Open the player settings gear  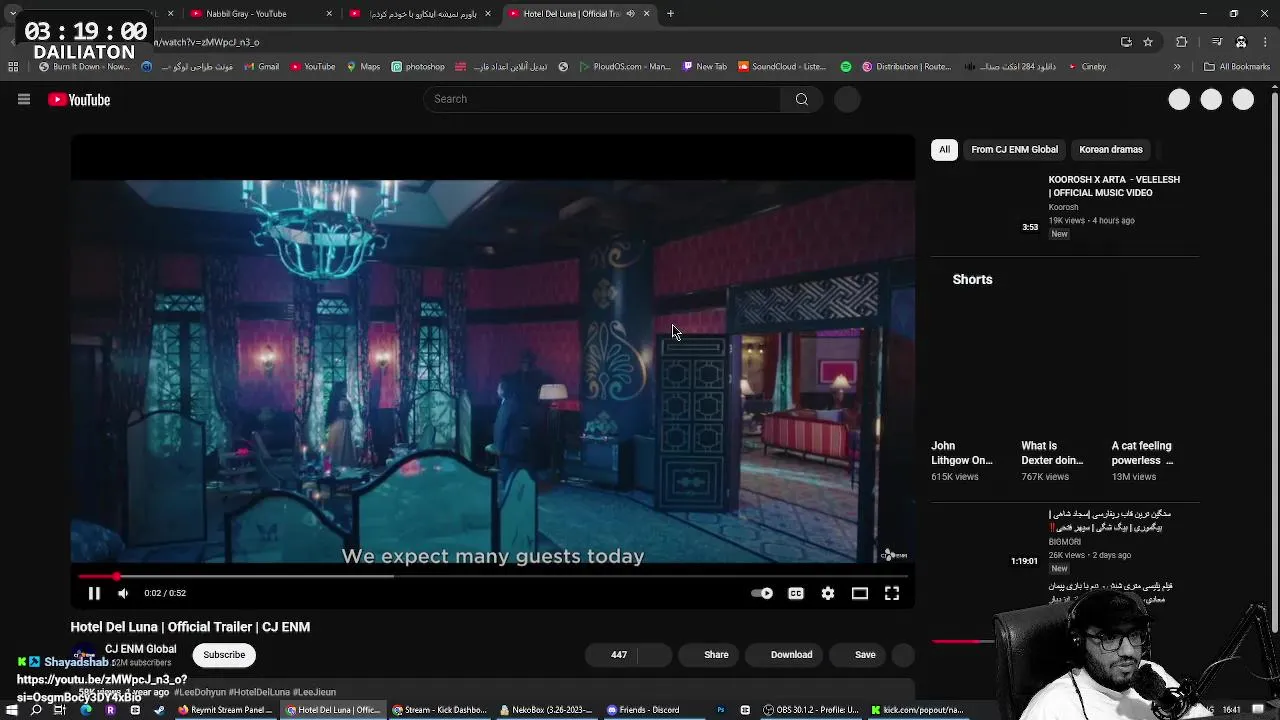pos(828,593)
